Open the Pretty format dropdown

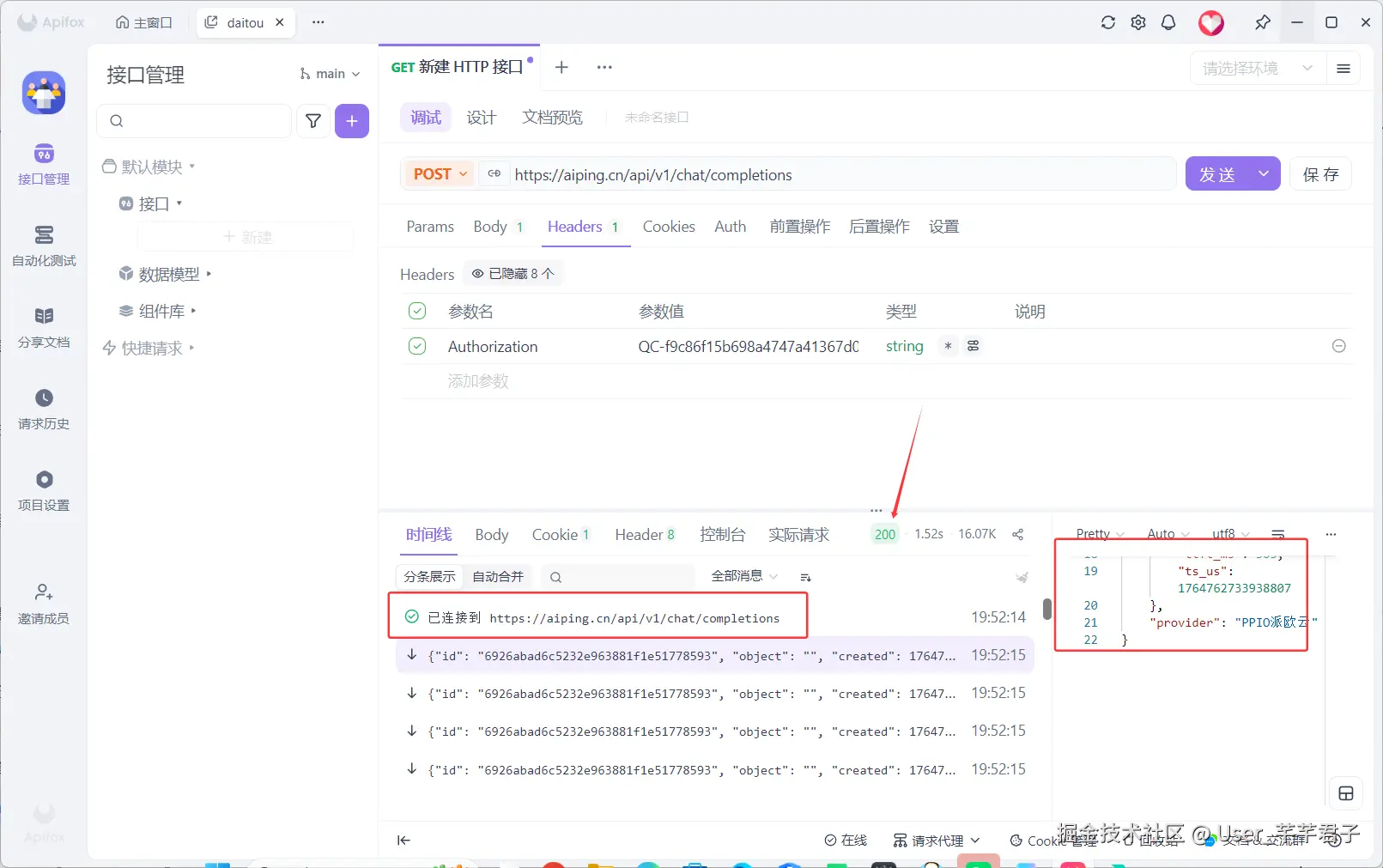pos(1100,534)
